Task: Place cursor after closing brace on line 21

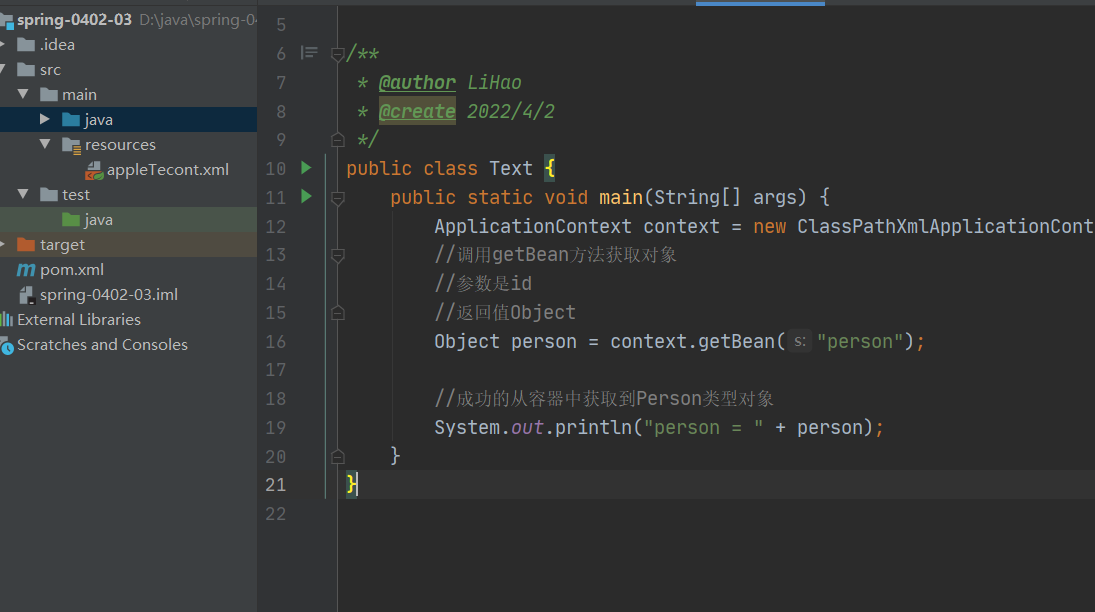Action: coord(358,484)
